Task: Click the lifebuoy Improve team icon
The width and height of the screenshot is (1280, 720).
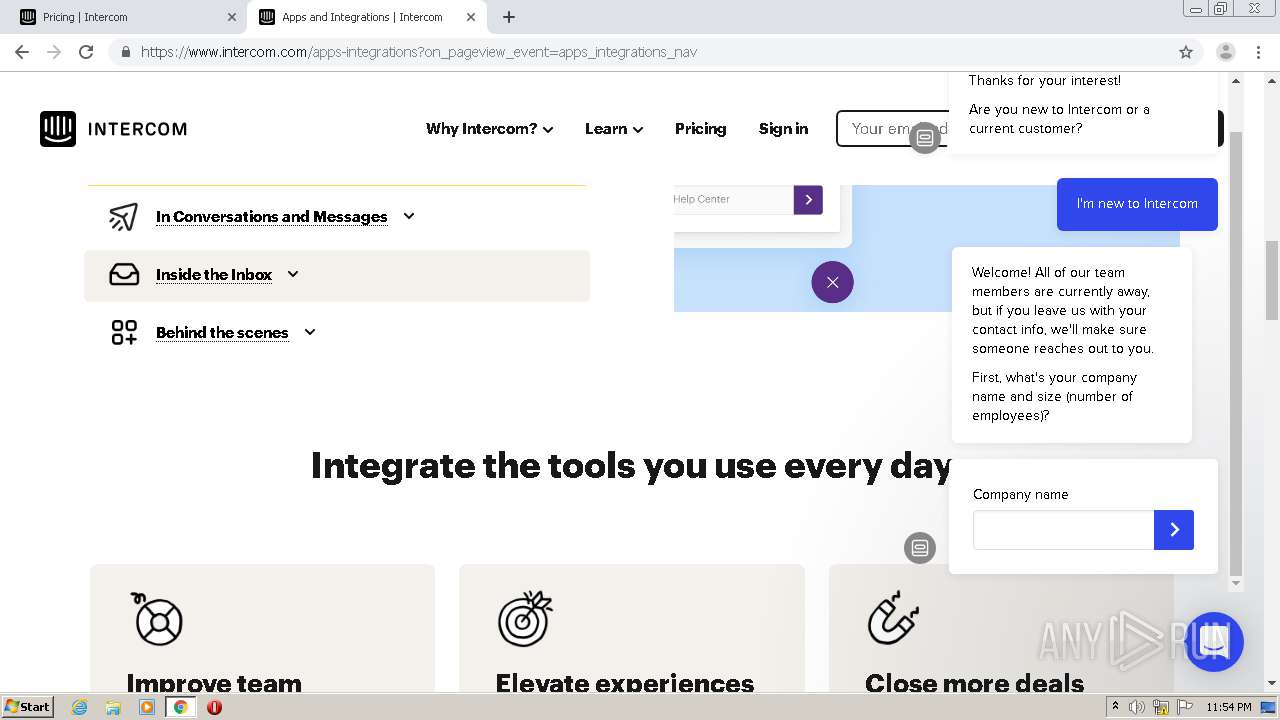Action: [157, 618]
